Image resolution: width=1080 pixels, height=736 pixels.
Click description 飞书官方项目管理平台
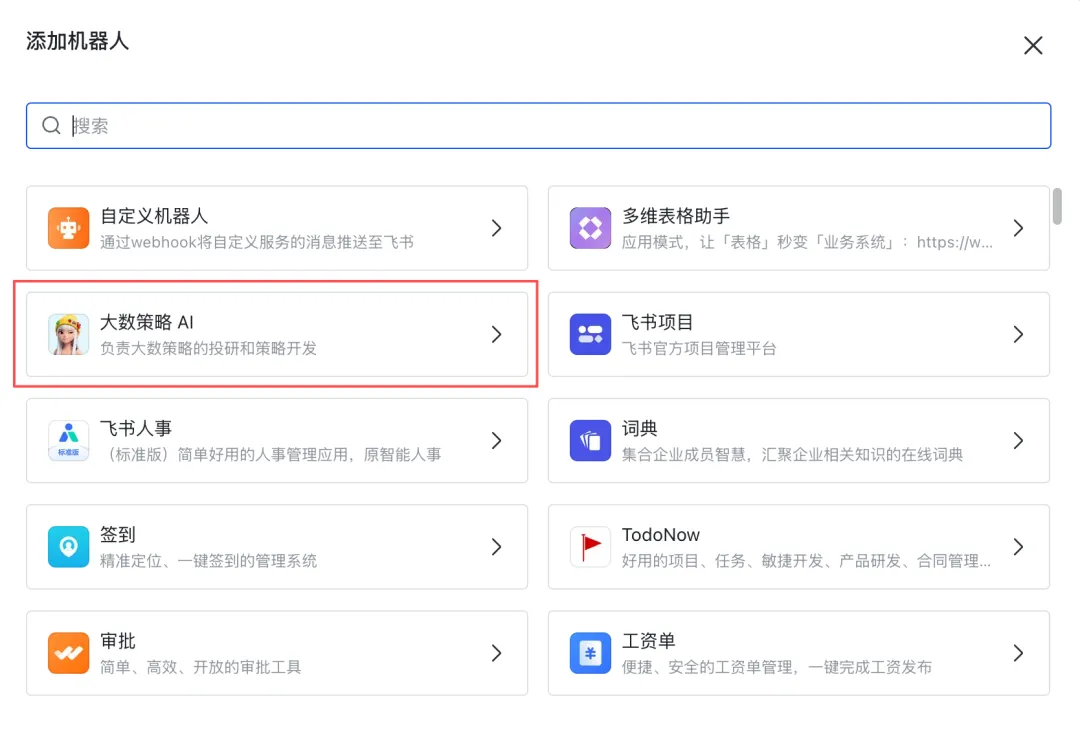(x=699, y=348)
